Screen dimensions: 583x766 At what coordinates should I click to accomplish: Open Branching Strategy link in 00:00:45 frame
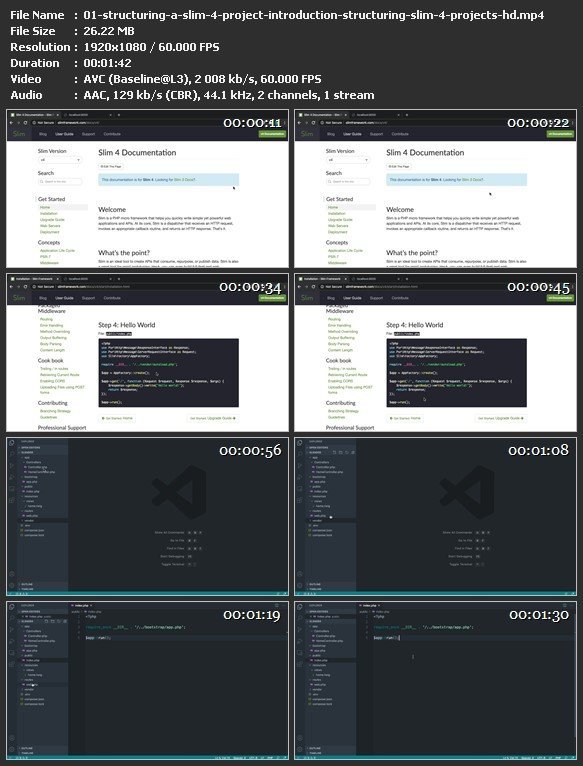click(x=344, y=411)
